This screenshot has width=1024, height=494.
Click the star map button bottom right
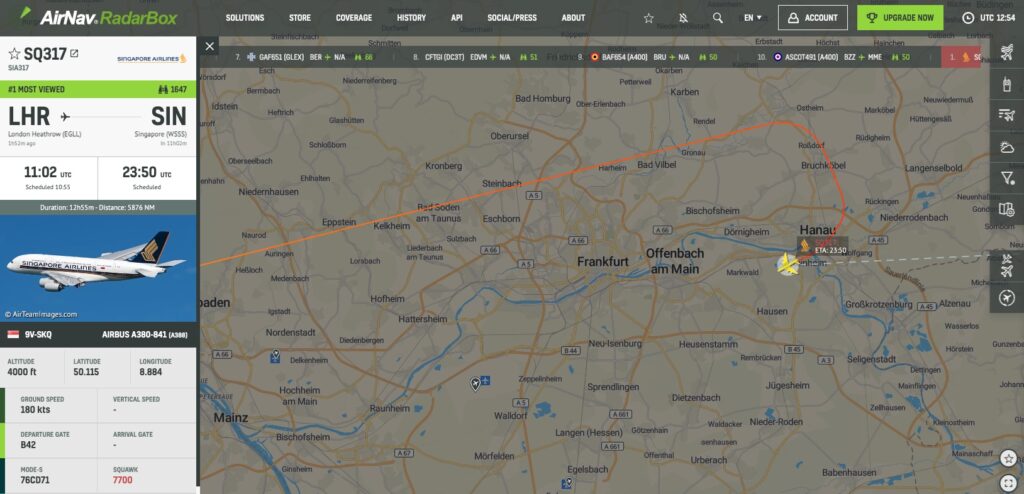click(x=1008, y=458)
